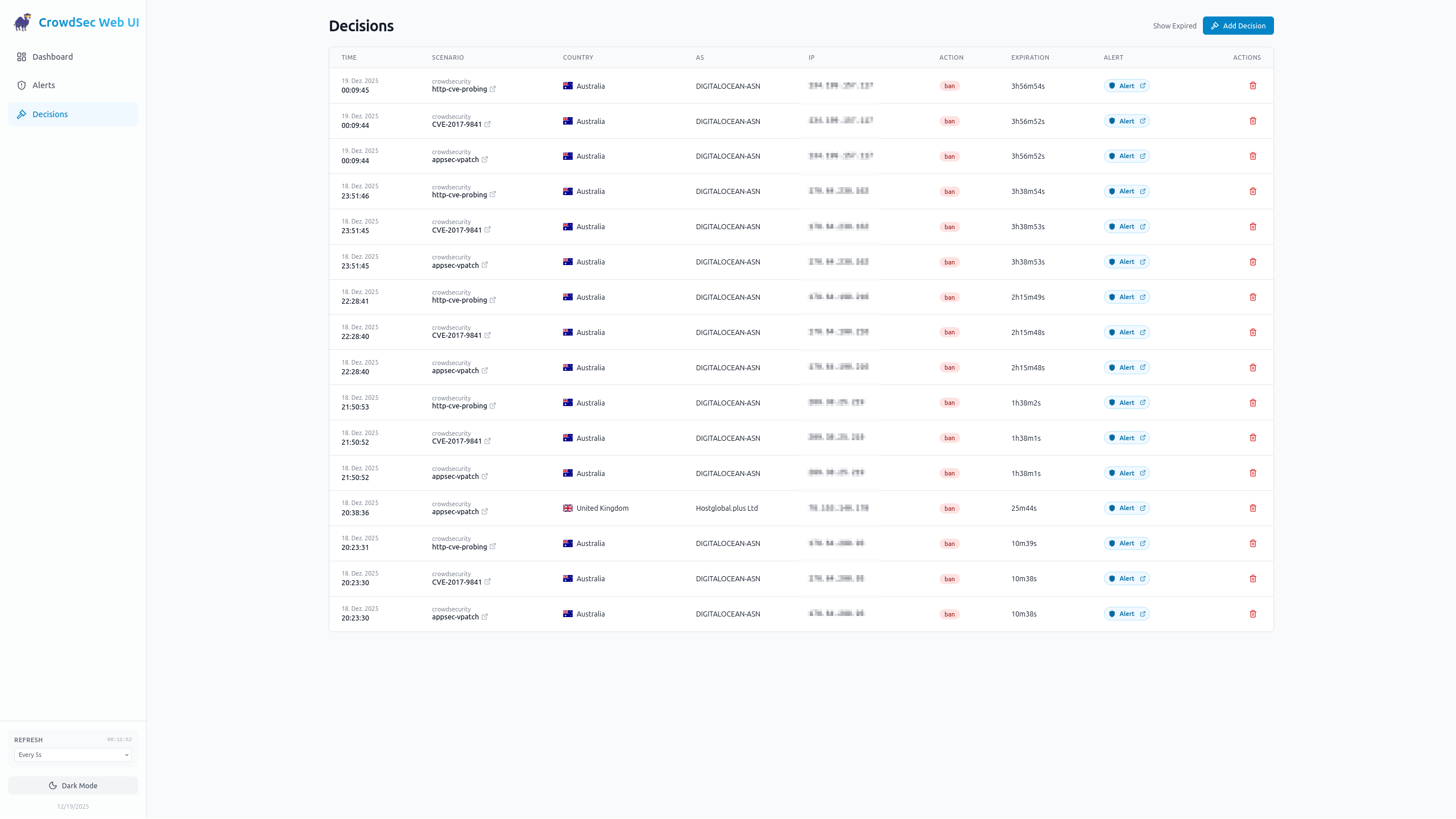Go to the Dashboard page
Viewport: 1456px width, 819px height.
click(52, 57)
